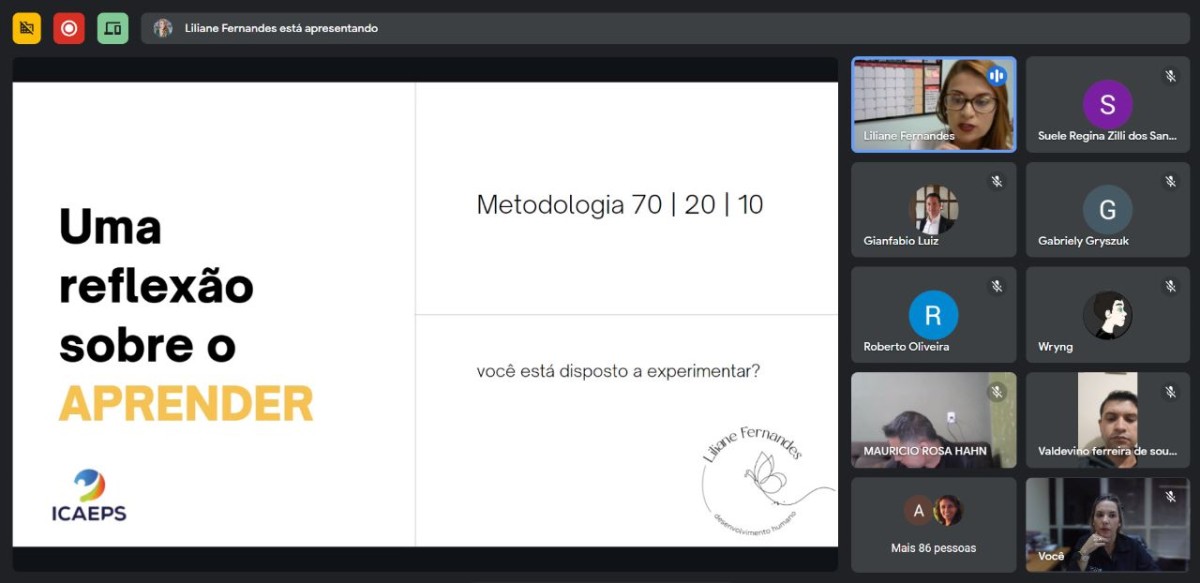The width and height of the screenshot is (1200, 583).
Task: Click the red recording indicator icon
Action: click(x=69, y=28)
